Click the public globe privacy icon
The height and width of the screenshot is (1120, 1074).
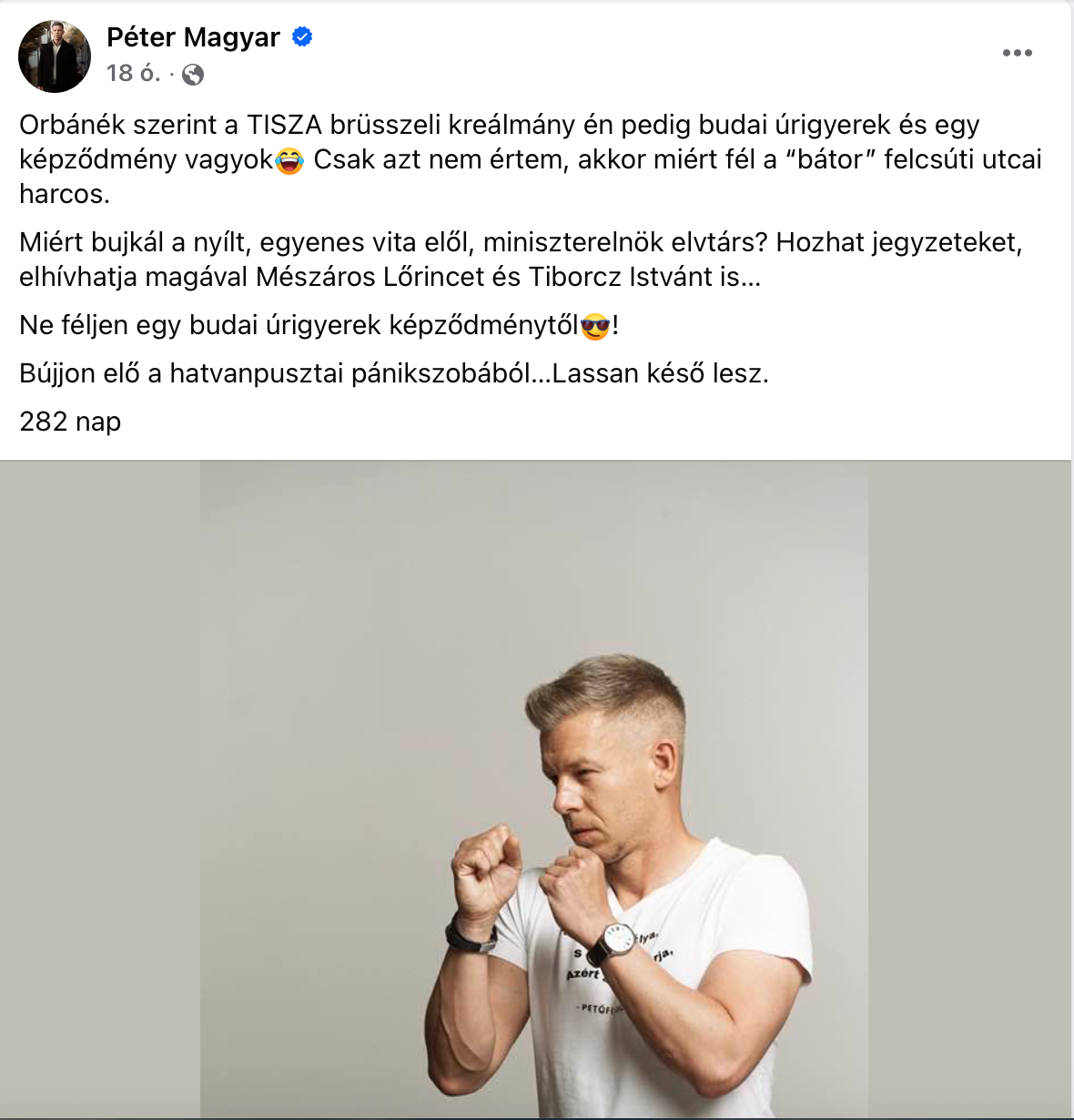(x=193, y=75)
